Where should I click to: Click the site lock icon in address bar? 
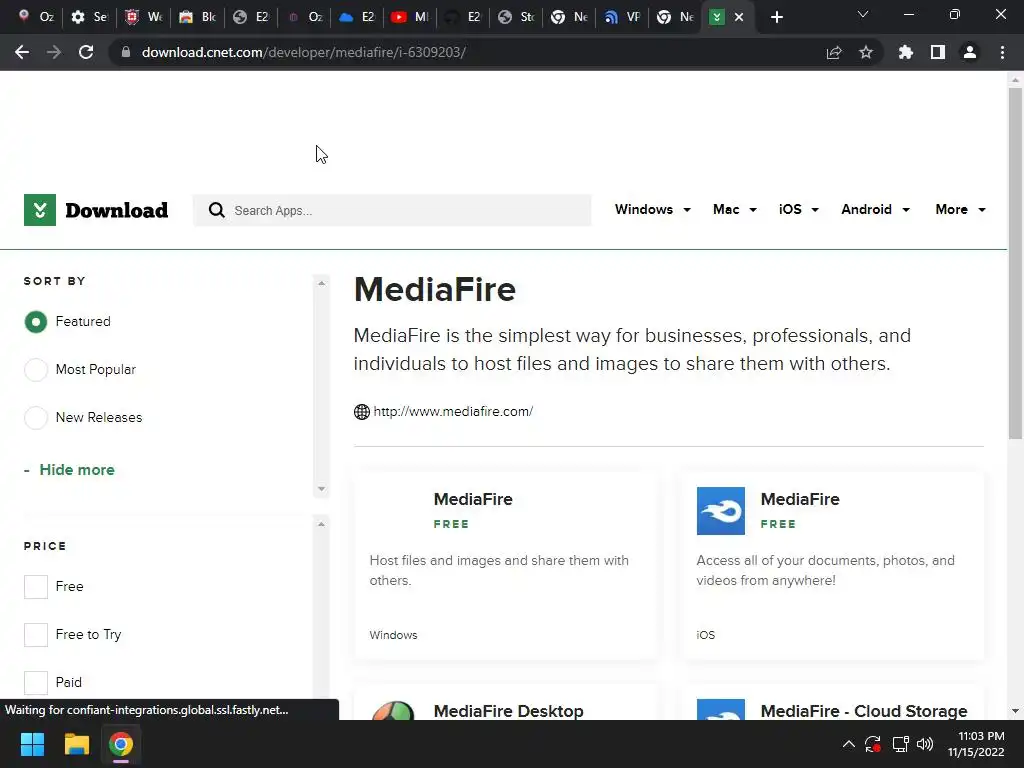(x=126, y=52)
